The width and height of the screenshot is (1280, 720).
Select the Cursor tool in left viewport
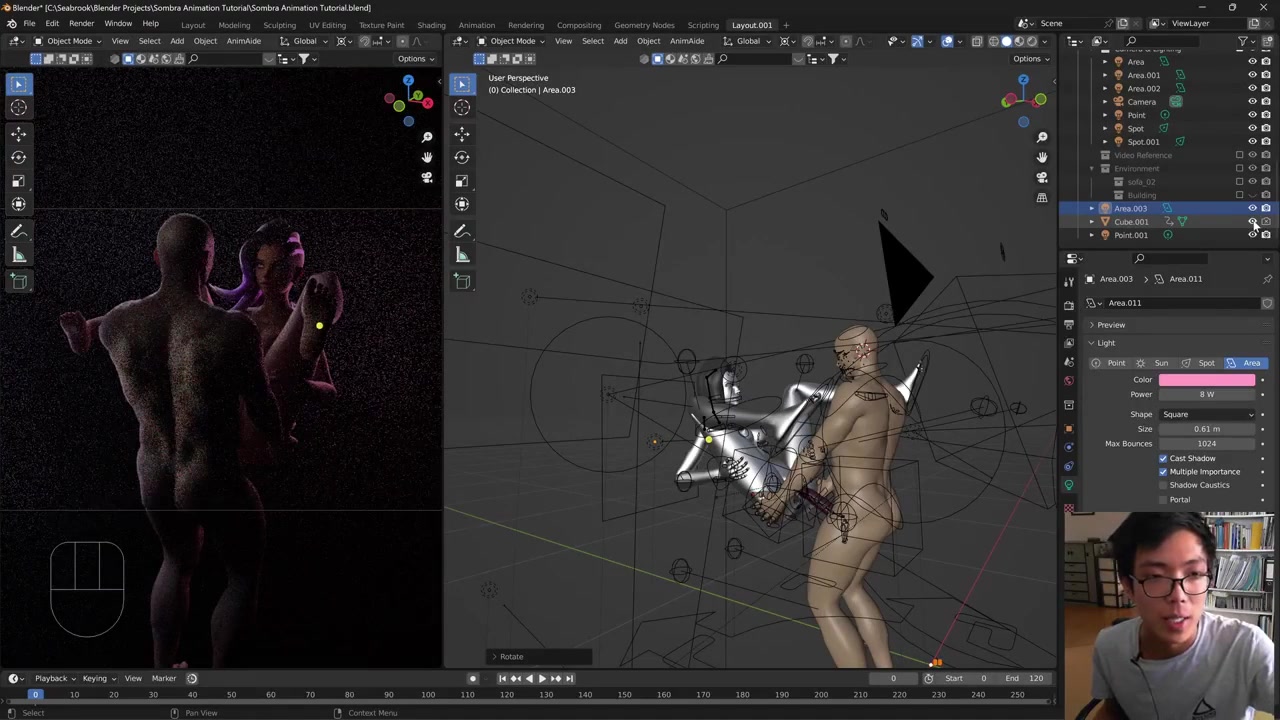point(18,107)
